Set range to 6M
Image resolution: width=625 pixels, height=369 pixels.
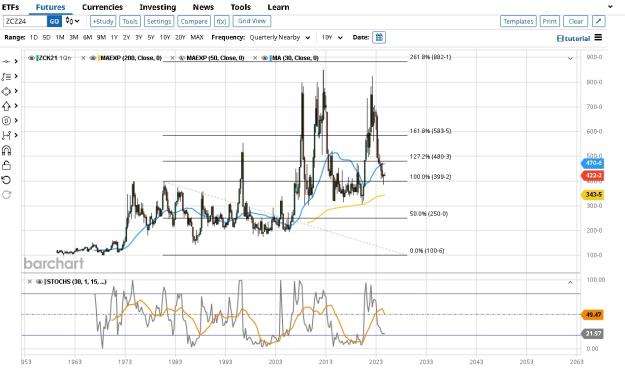(x=87, y=37)
